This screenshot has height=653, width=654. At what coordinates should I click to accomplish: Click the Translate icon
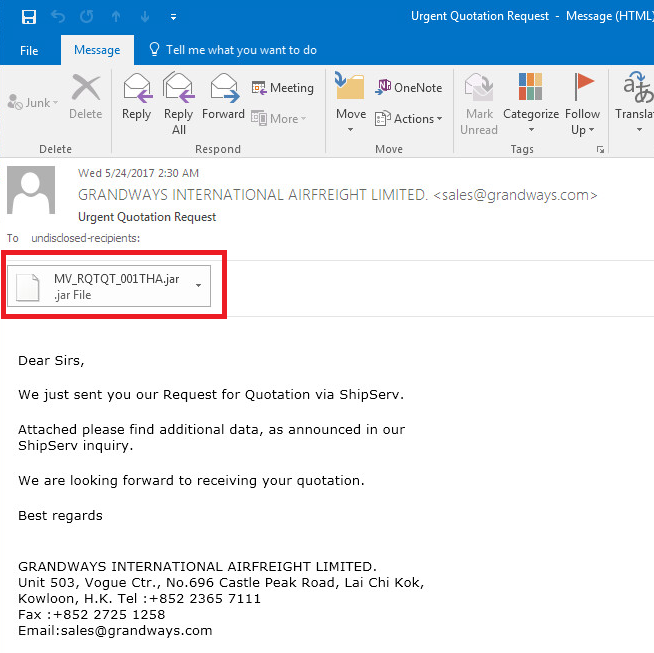pyautogui.click(x=637, y=87)
